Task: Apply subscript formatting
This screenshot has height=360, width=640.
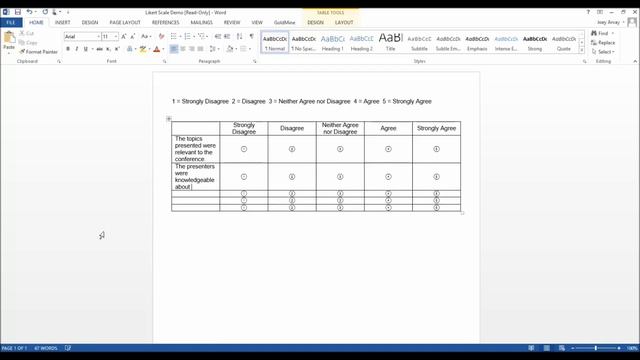Action: (108, 49)
